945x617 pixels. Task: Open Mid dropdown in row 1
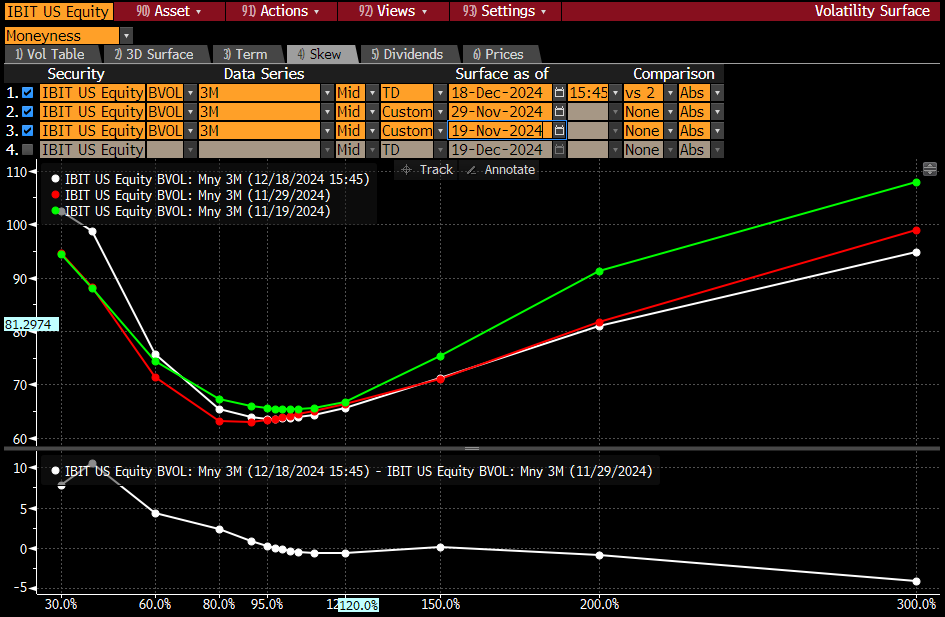[x=372, y=93]
